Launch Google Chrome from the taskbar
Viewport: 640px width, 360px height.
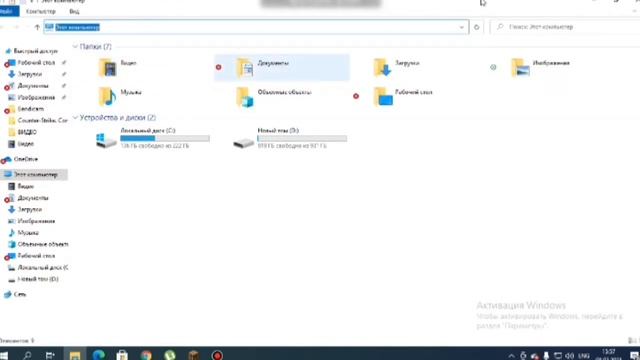click(x=146, y=356)
